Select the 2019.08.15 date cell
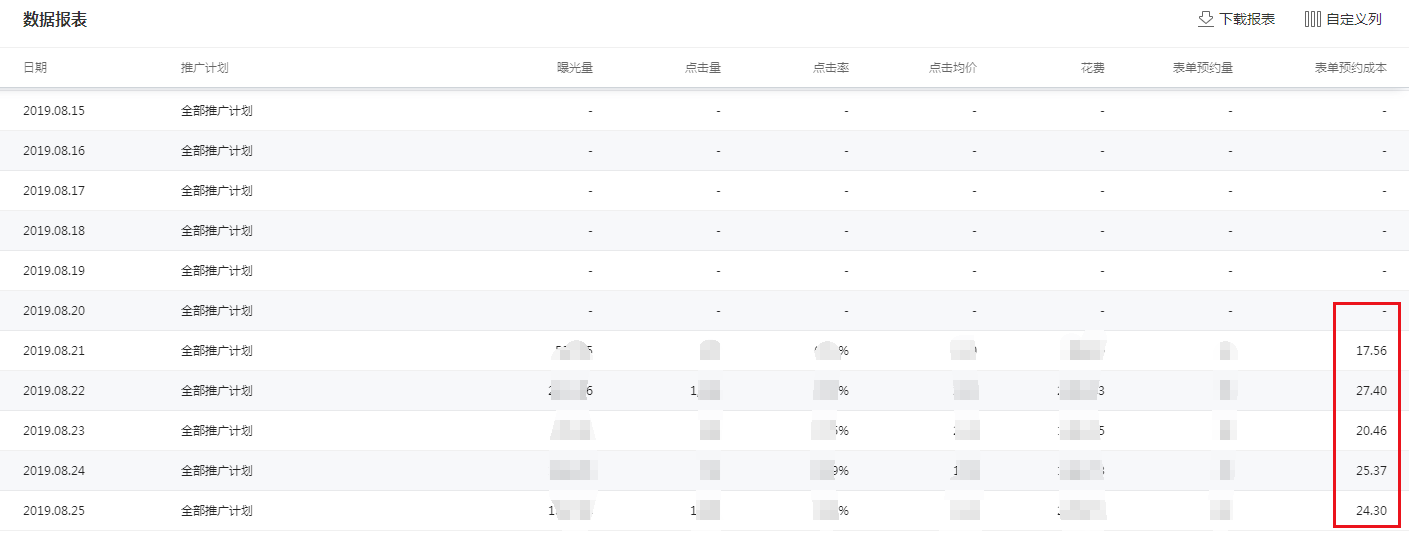The image size is (1409, 534). (54, 111)
